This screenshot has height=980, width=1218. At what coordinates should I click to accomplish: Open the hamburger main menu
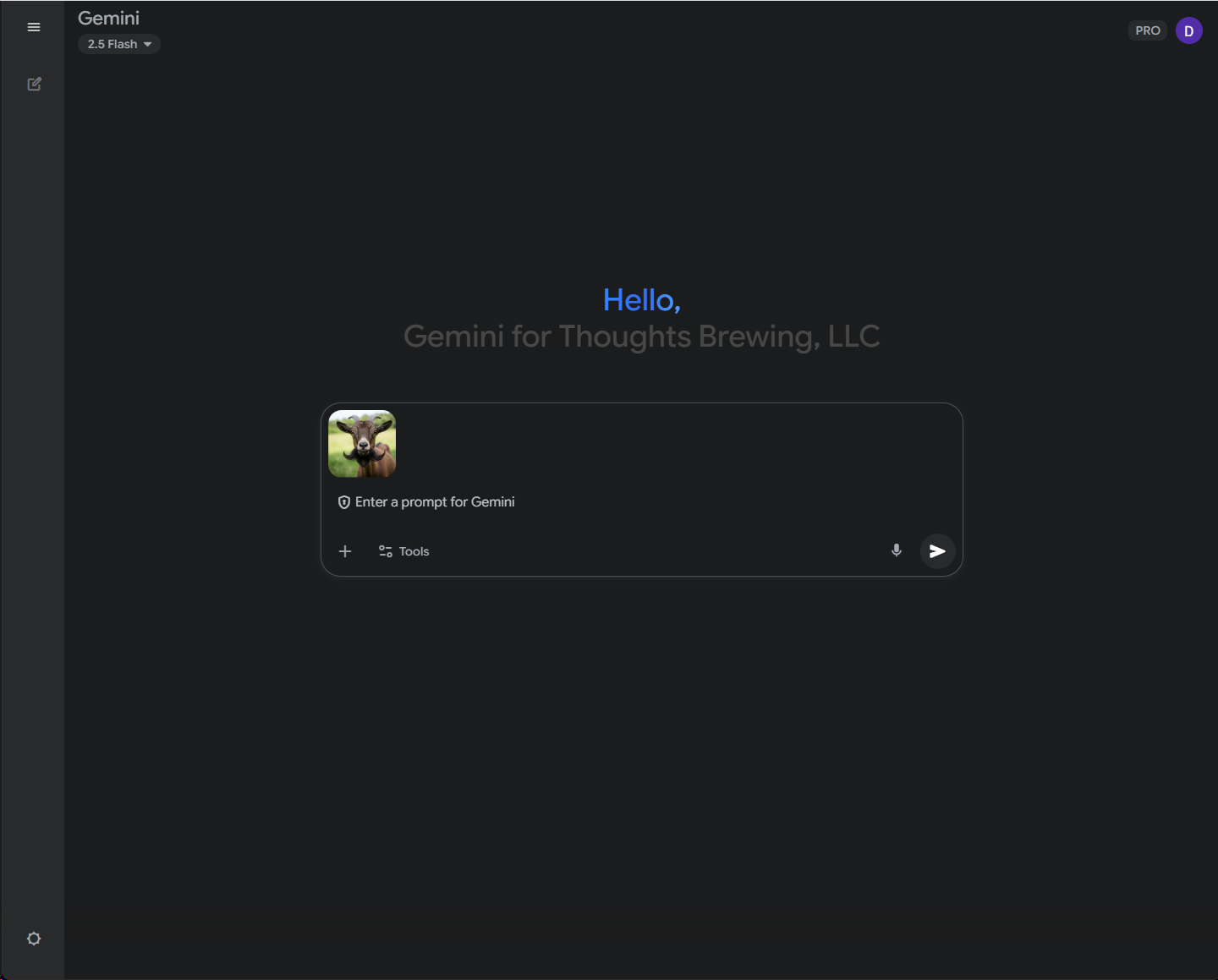pyautogui.click(x=34, y=27)
